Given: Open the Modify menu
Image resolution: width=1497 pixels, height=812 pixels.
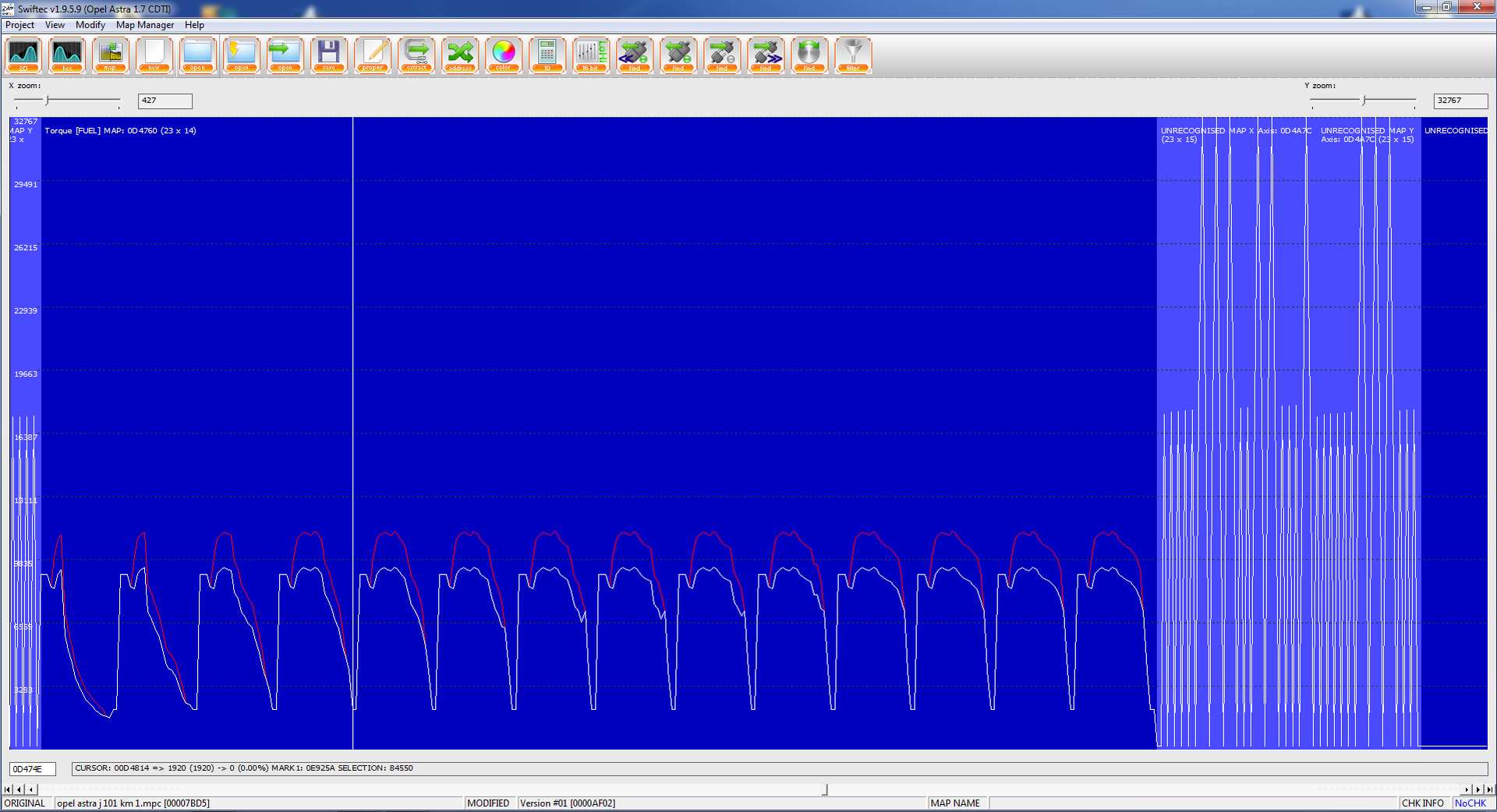Looking at the screenshot, I should click(90, 25).
